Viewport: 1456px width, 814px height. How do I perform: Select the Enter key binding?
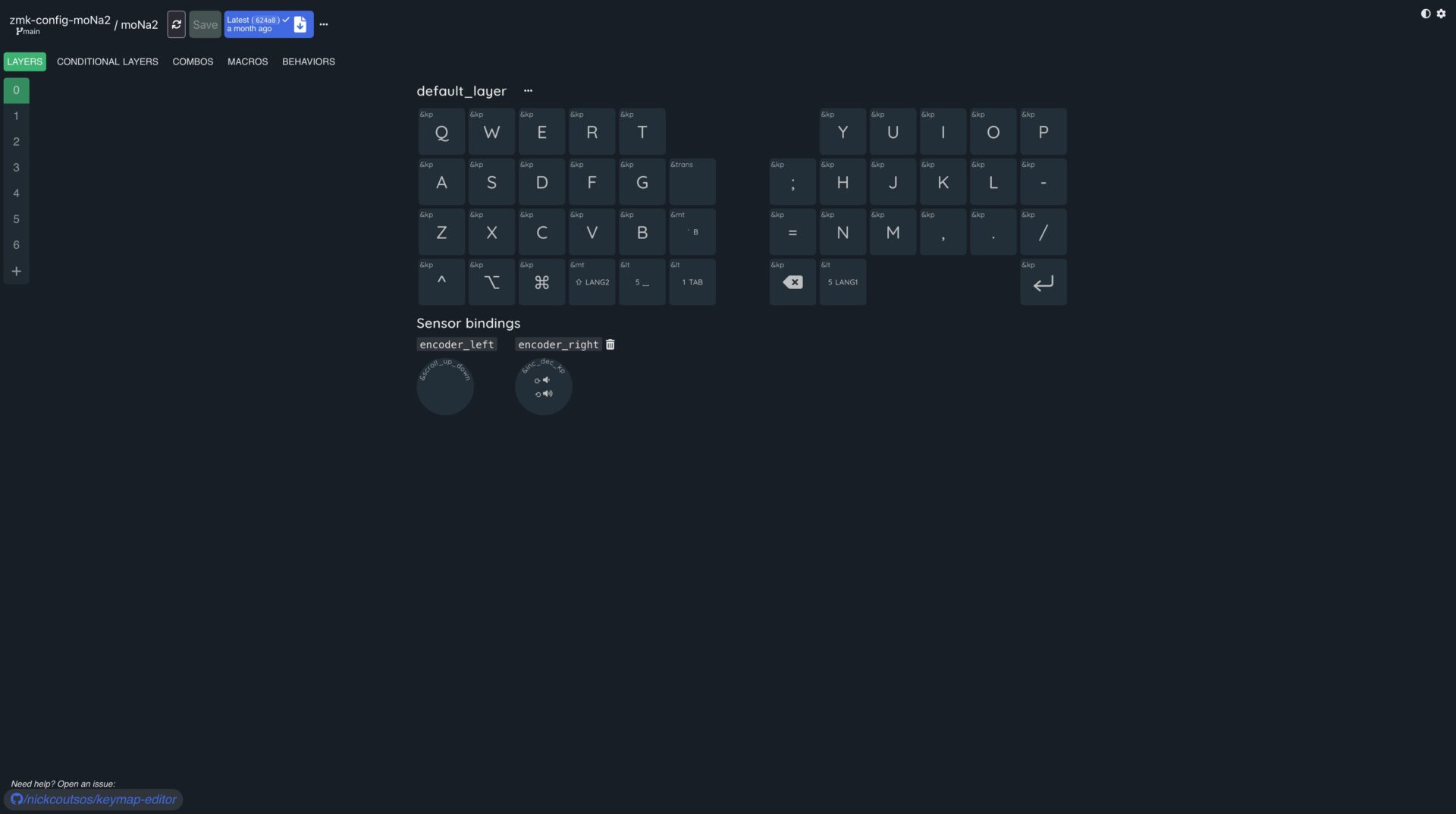point(1043,282)
